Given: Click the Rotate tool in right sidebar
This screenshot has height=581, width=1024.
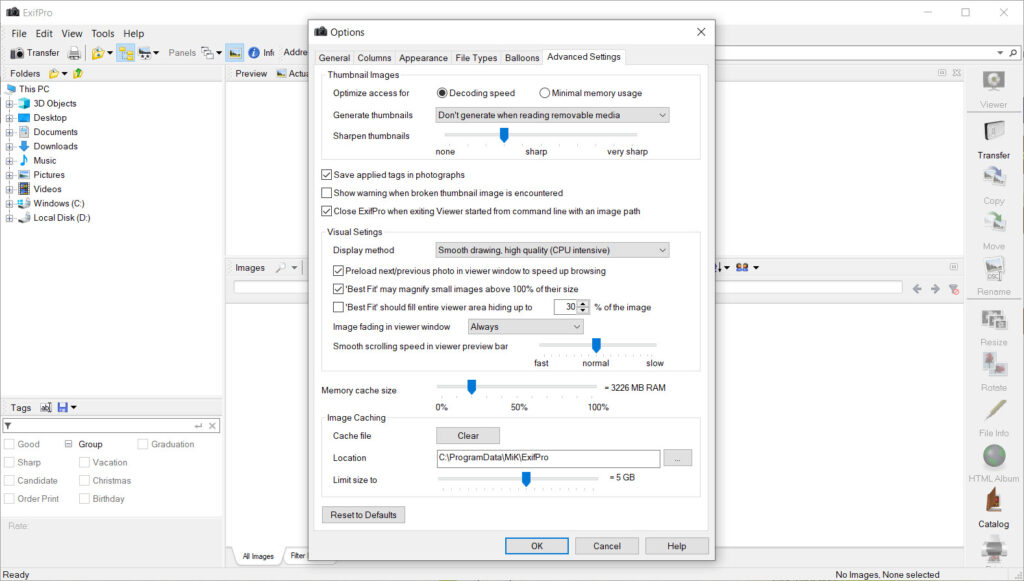Looking at the screenshot, I should pos(993,373).
